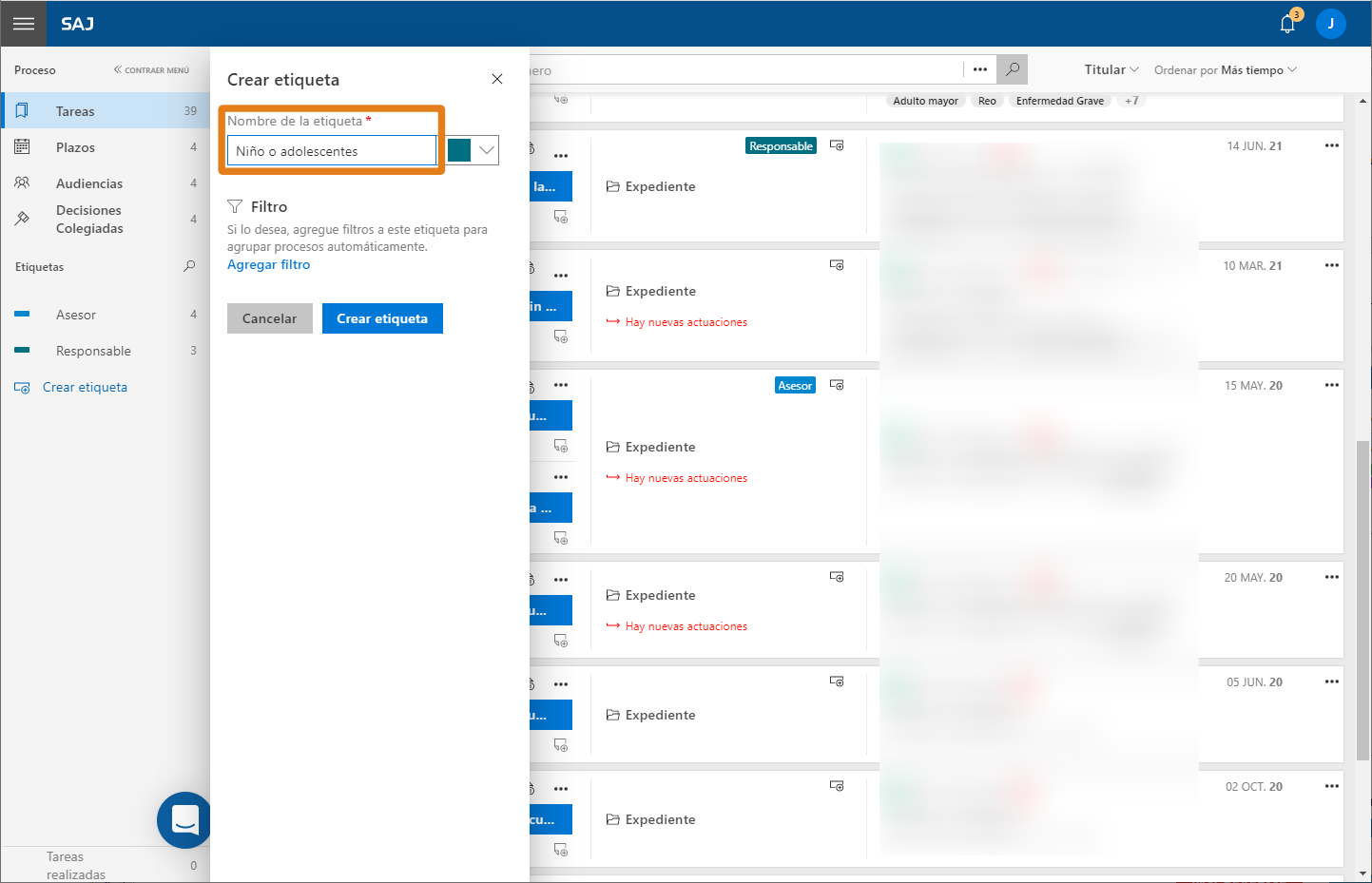
Task: Click the Asesor badge on third card
Action: pos(795,386)
